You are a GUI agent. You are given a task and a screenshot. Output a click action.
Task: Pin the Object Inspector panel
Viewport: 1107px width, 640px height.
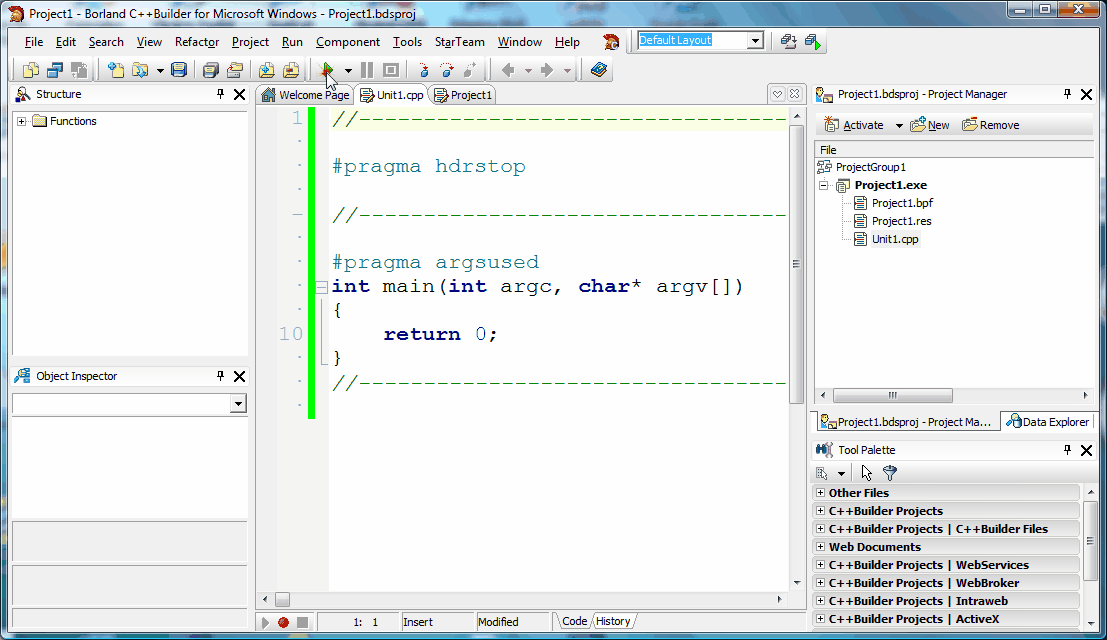click(220, 376)
